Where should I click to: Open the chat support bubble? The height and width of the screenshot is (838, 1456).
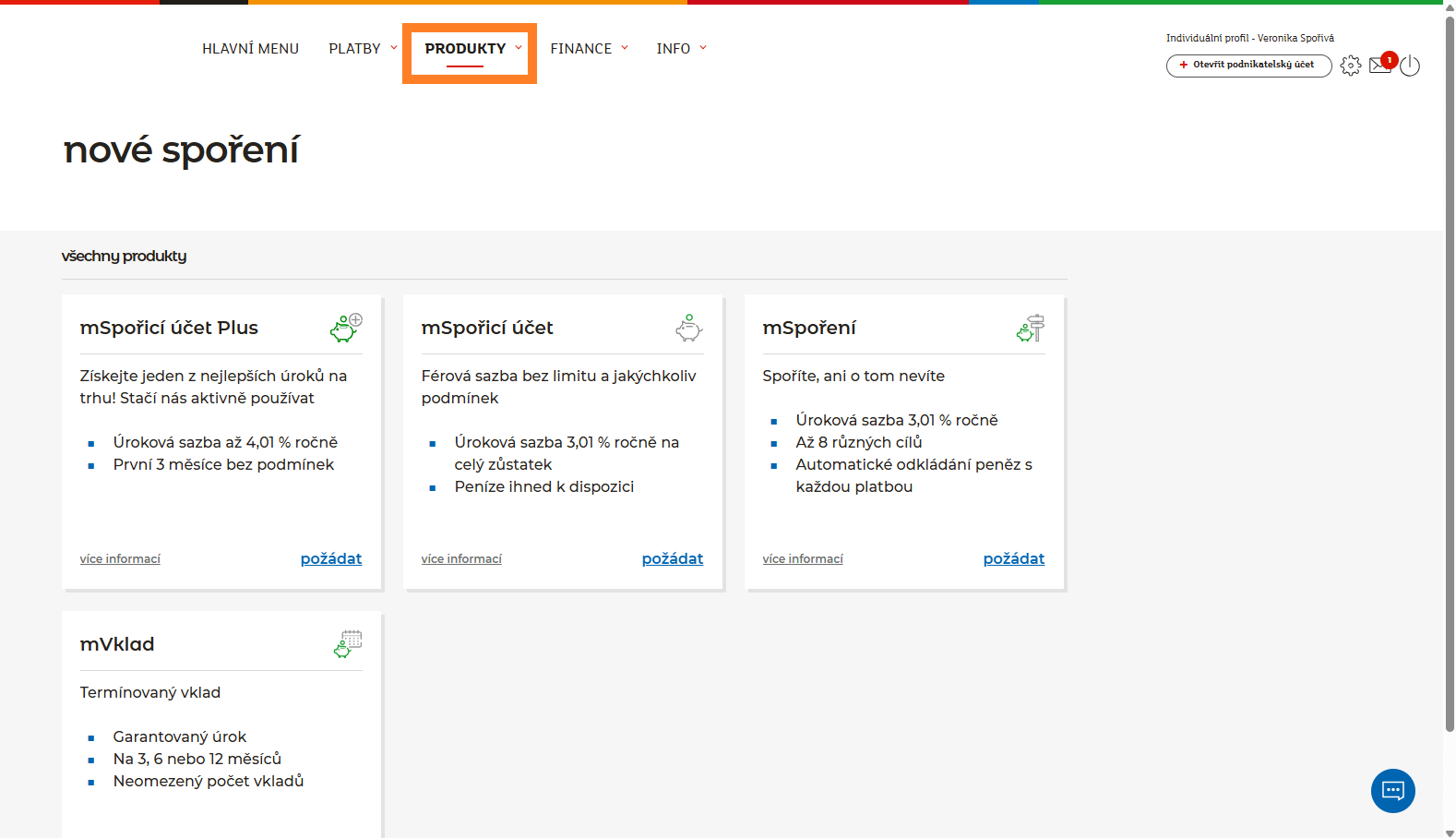pyautogui.click(x=1393, y=791)
